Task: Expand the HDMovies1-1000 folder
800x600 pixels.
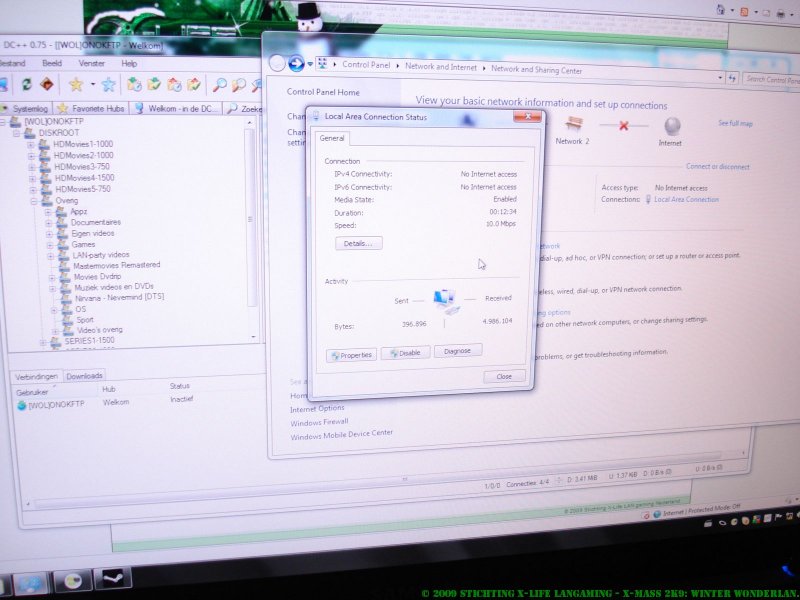Action: [31, 145]
